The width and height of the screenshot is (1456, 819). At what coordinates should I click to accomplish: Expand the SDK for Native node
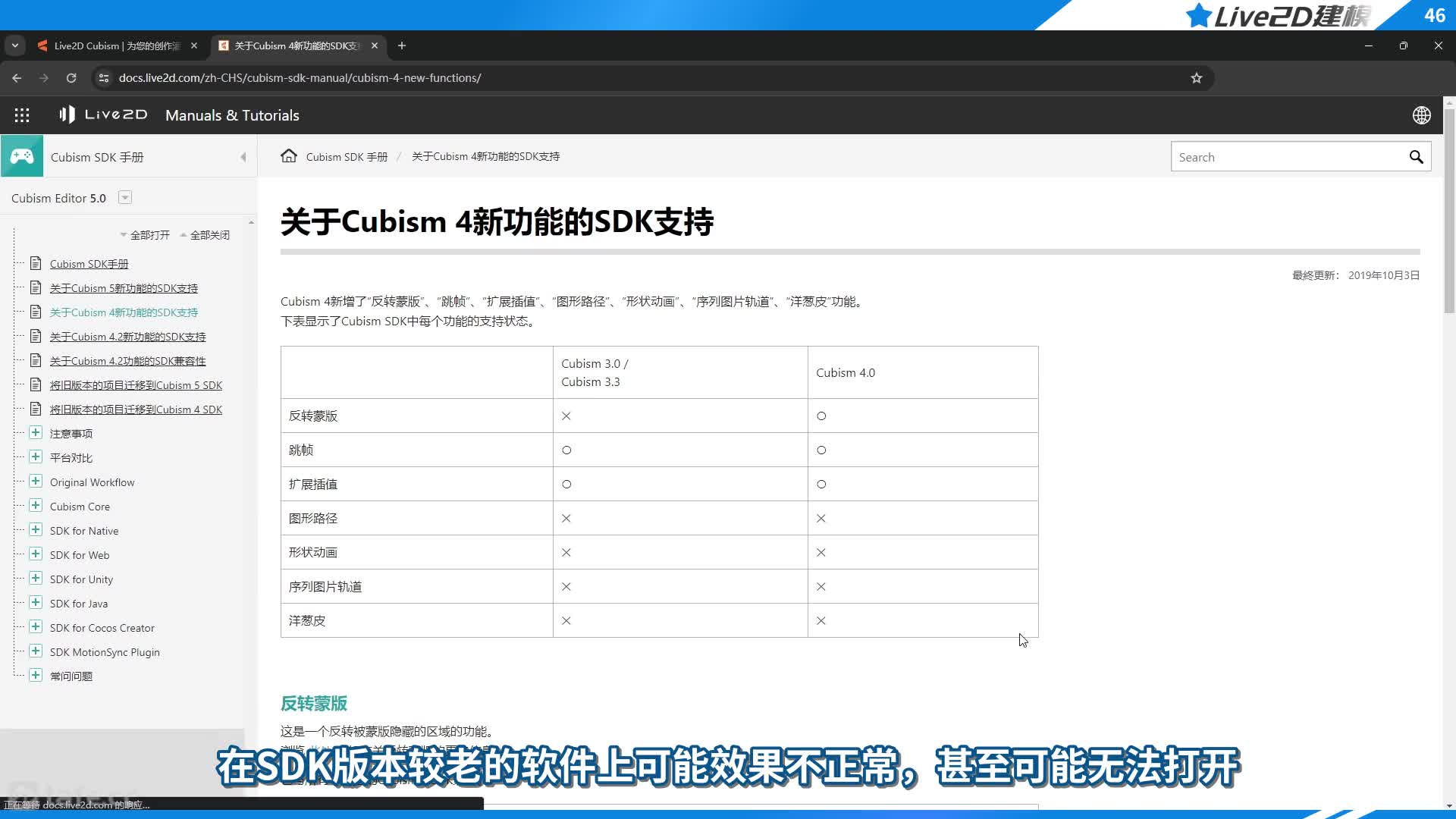coord(36,530)
